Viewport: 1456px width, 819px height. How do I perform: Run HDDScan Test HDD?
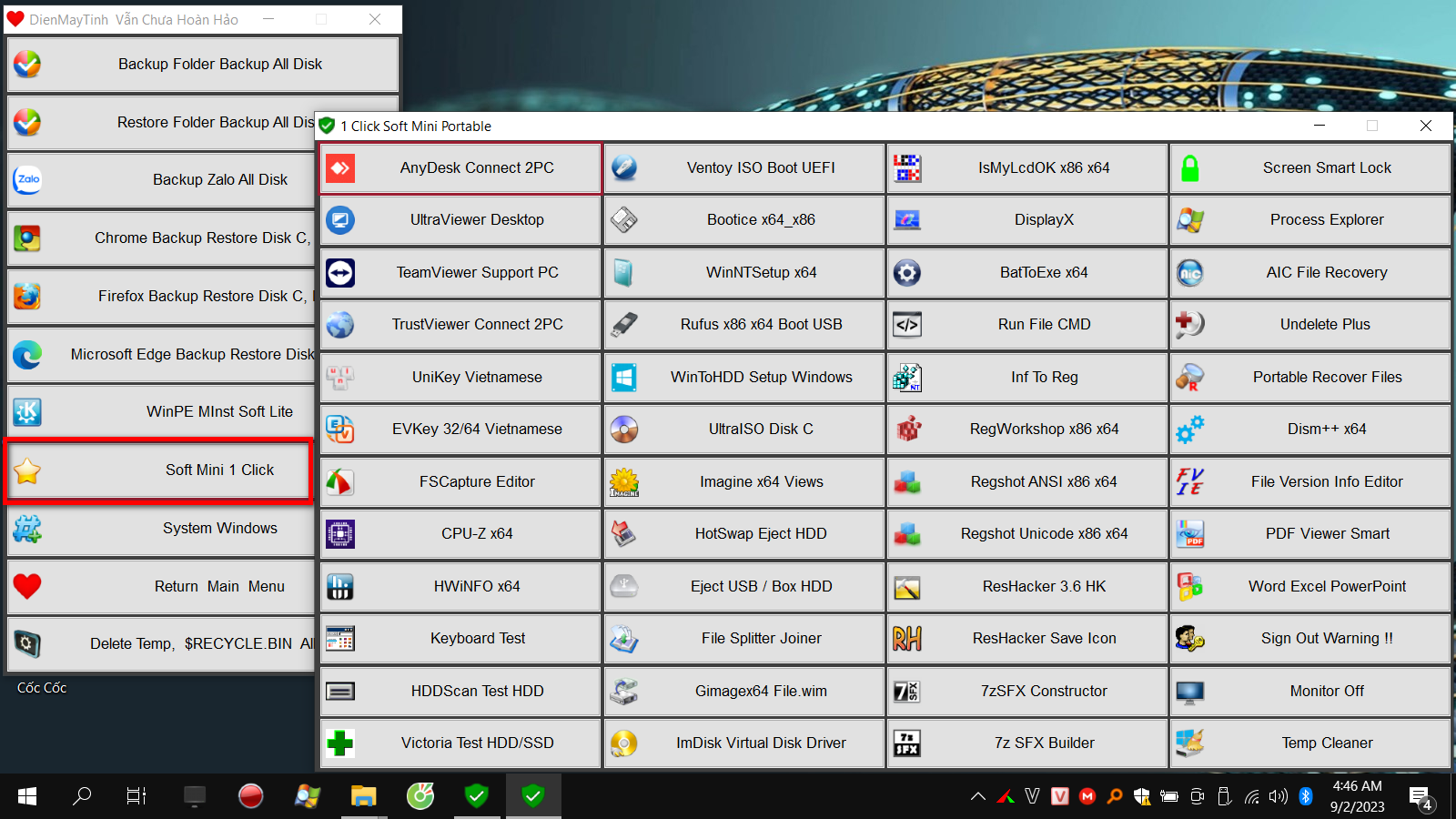[x=460, y=692]
